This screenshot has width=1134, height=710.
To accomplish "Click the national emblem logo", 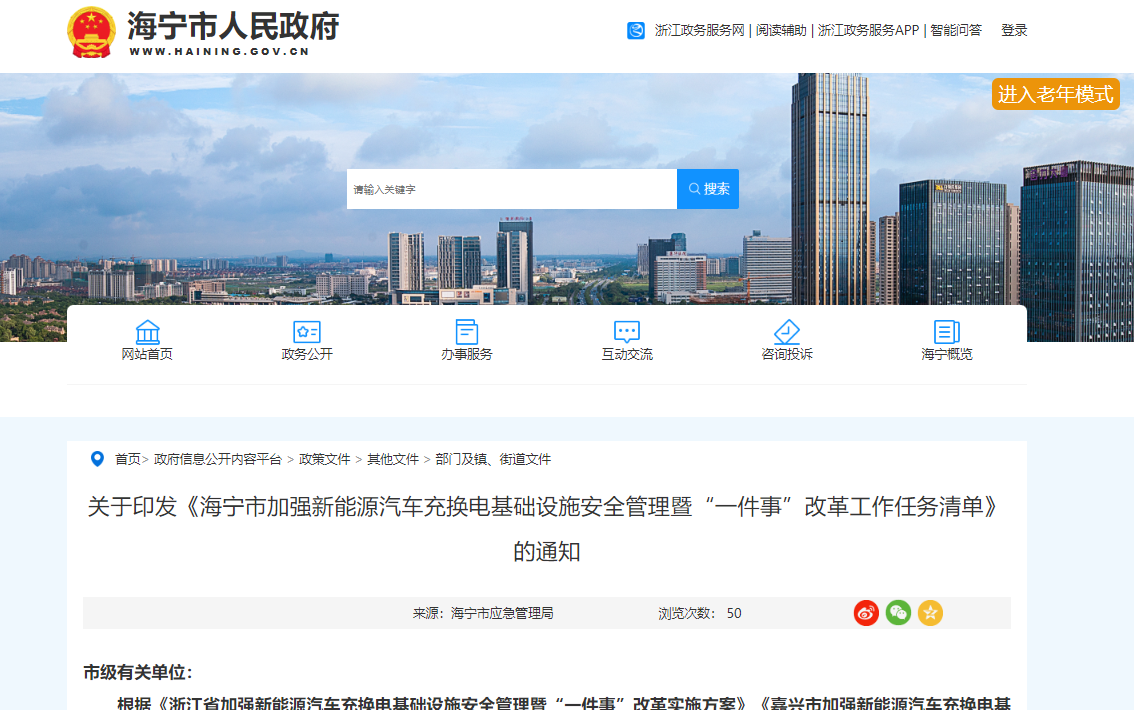I will 92,32.
